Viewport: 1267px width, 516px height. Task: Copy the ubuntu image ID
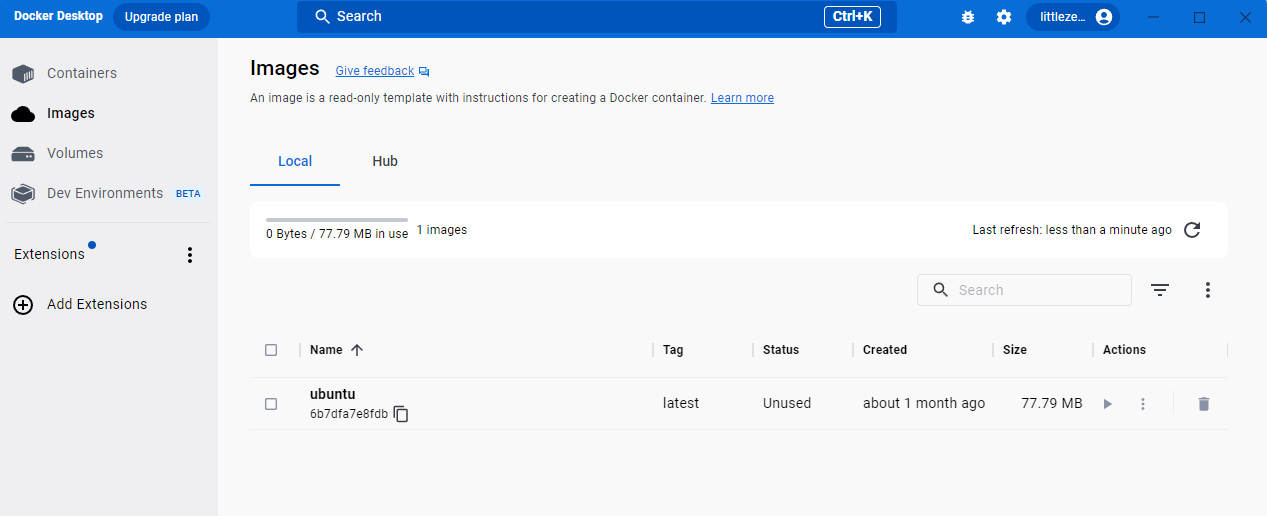point(401,414)
